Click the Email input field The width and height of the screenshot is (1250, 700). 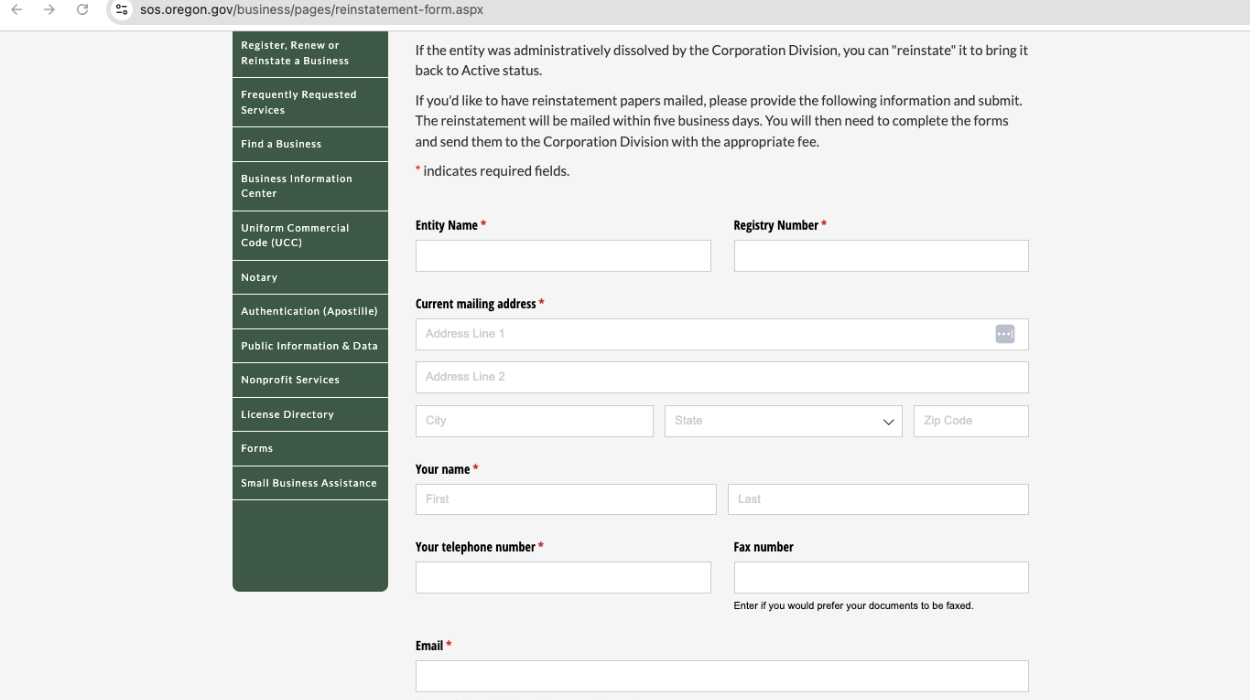tap(720, 676)
